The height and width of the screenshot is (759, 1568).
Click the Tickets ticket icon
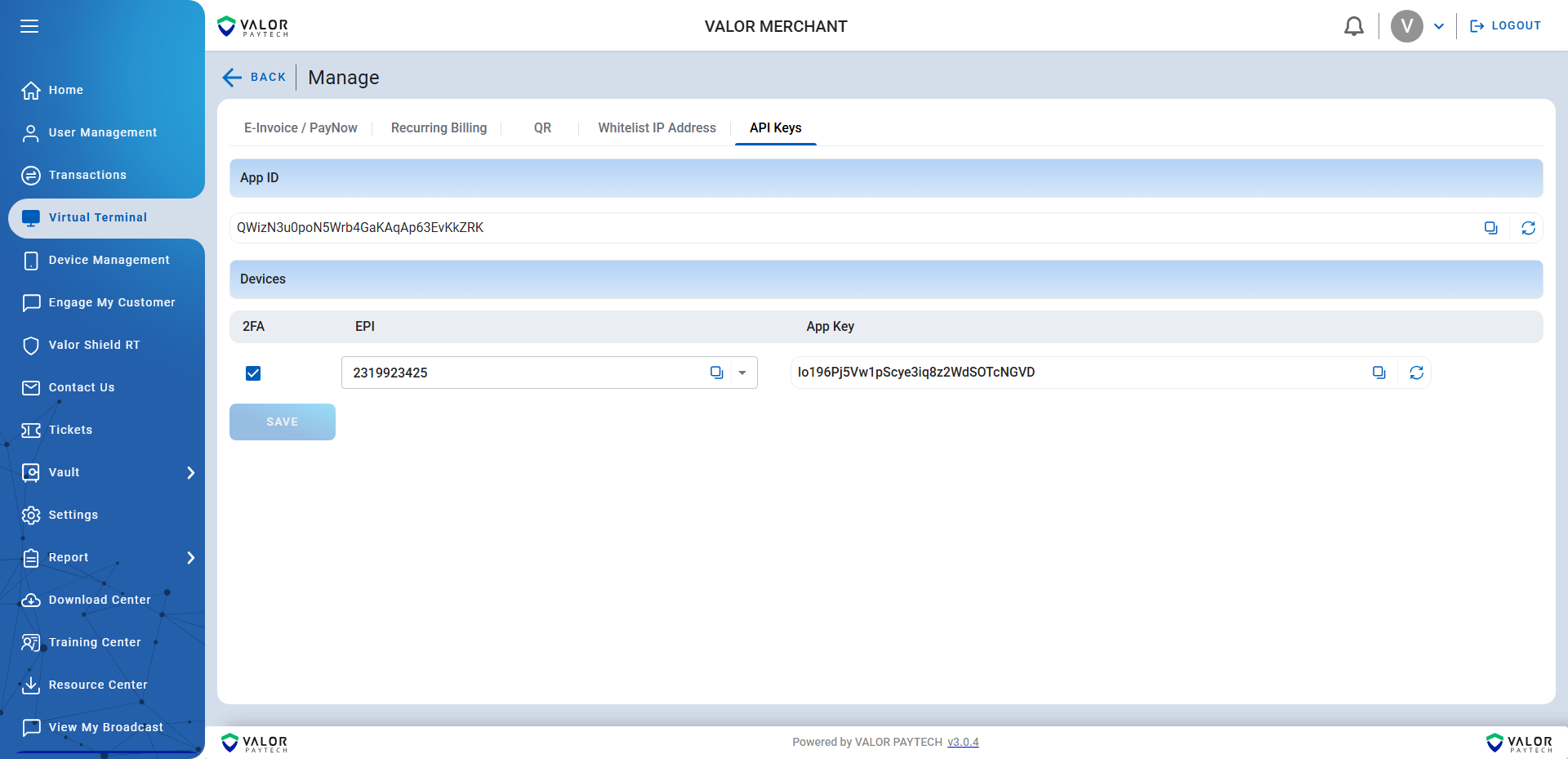pos(31,430)
